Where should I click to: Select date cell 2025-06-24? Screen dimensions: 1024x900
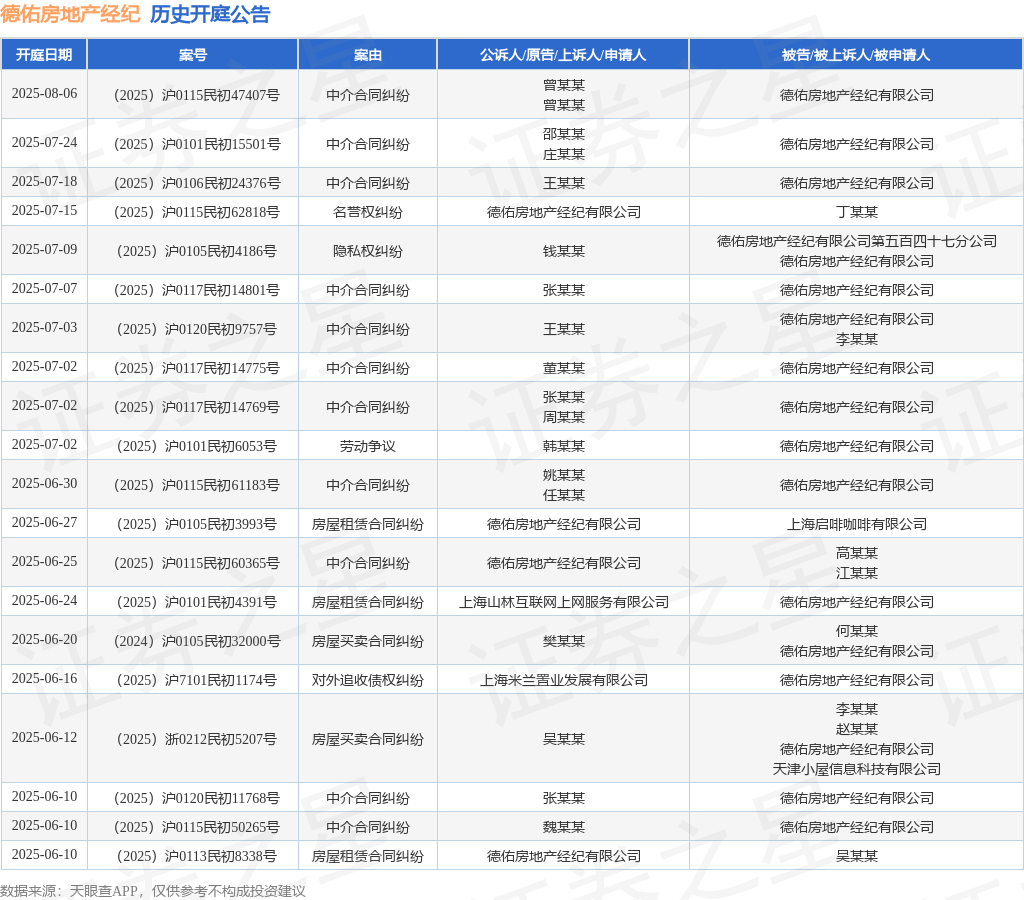tap(44, 600)
